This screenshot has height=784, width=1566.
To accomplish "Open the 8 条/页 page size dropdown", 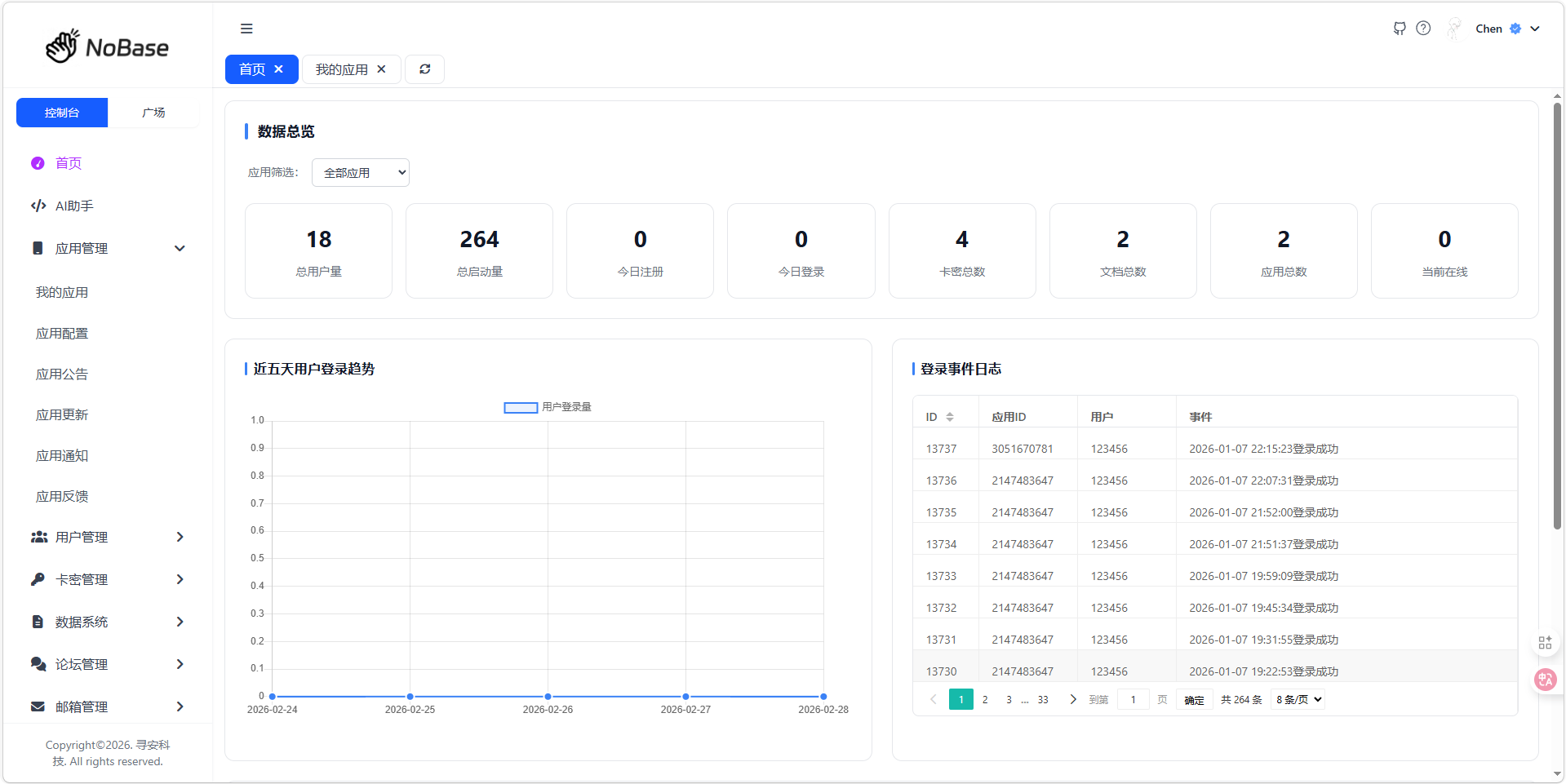I will pos(1298,699).
